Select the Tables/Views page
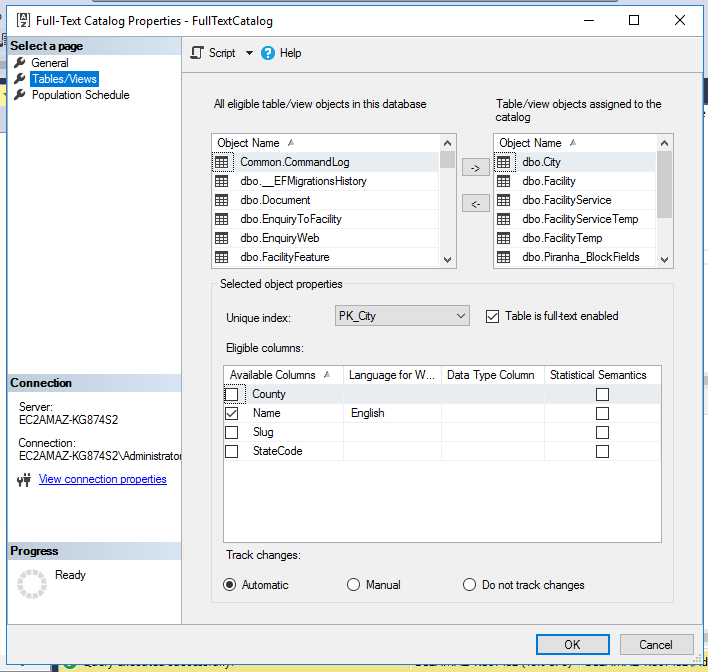 [x=64, y=79]
